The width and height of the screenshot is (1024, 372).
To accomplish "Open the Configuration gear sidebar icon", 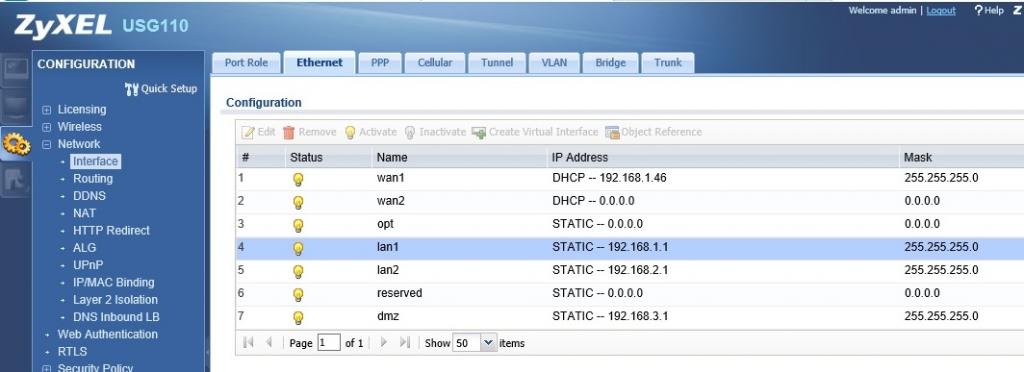I will click(16, 145).
